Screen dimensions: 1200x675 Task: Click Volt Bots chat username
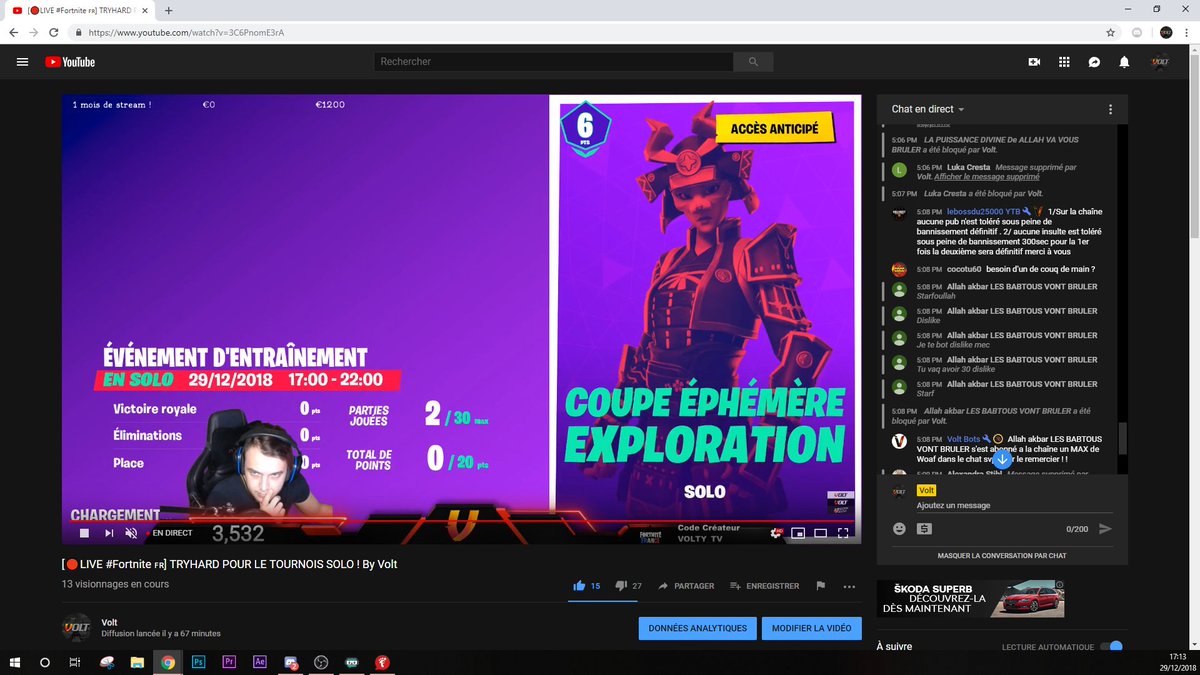[964, 439]
